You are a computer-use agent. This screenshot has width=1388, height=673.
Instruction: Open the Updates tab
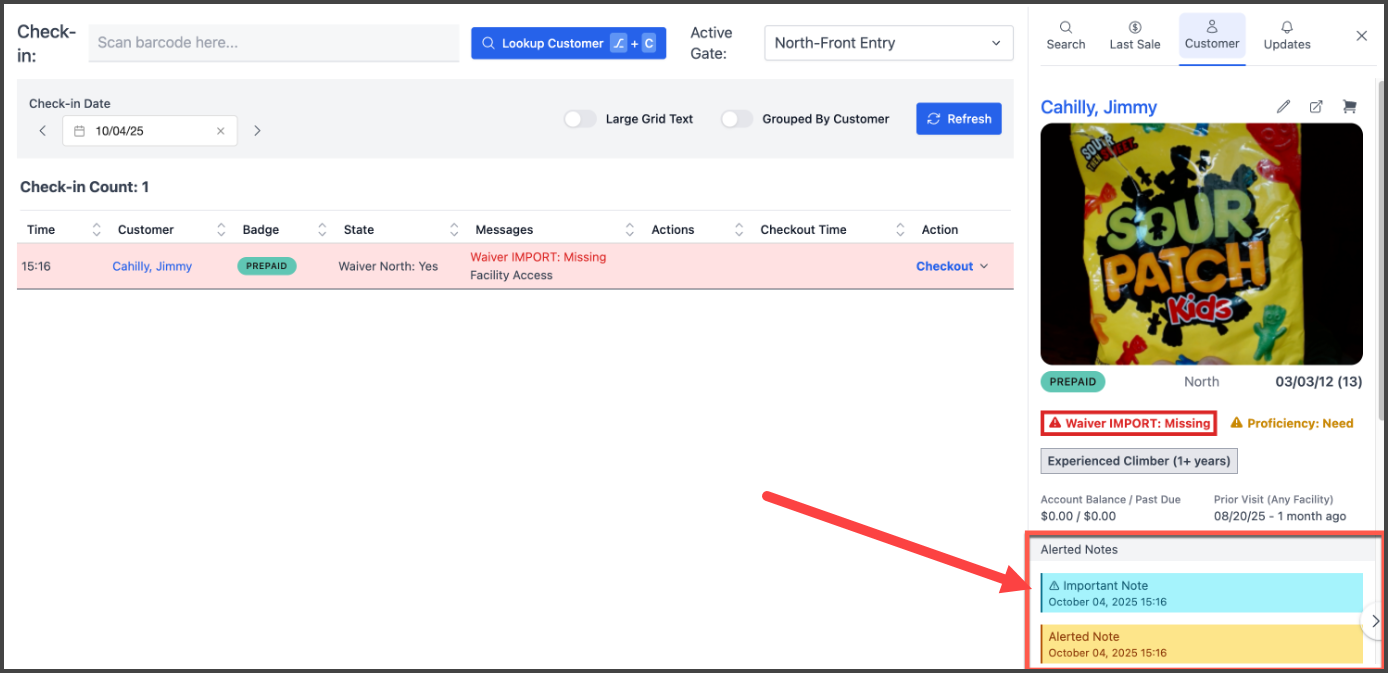tap(1286, 36)
